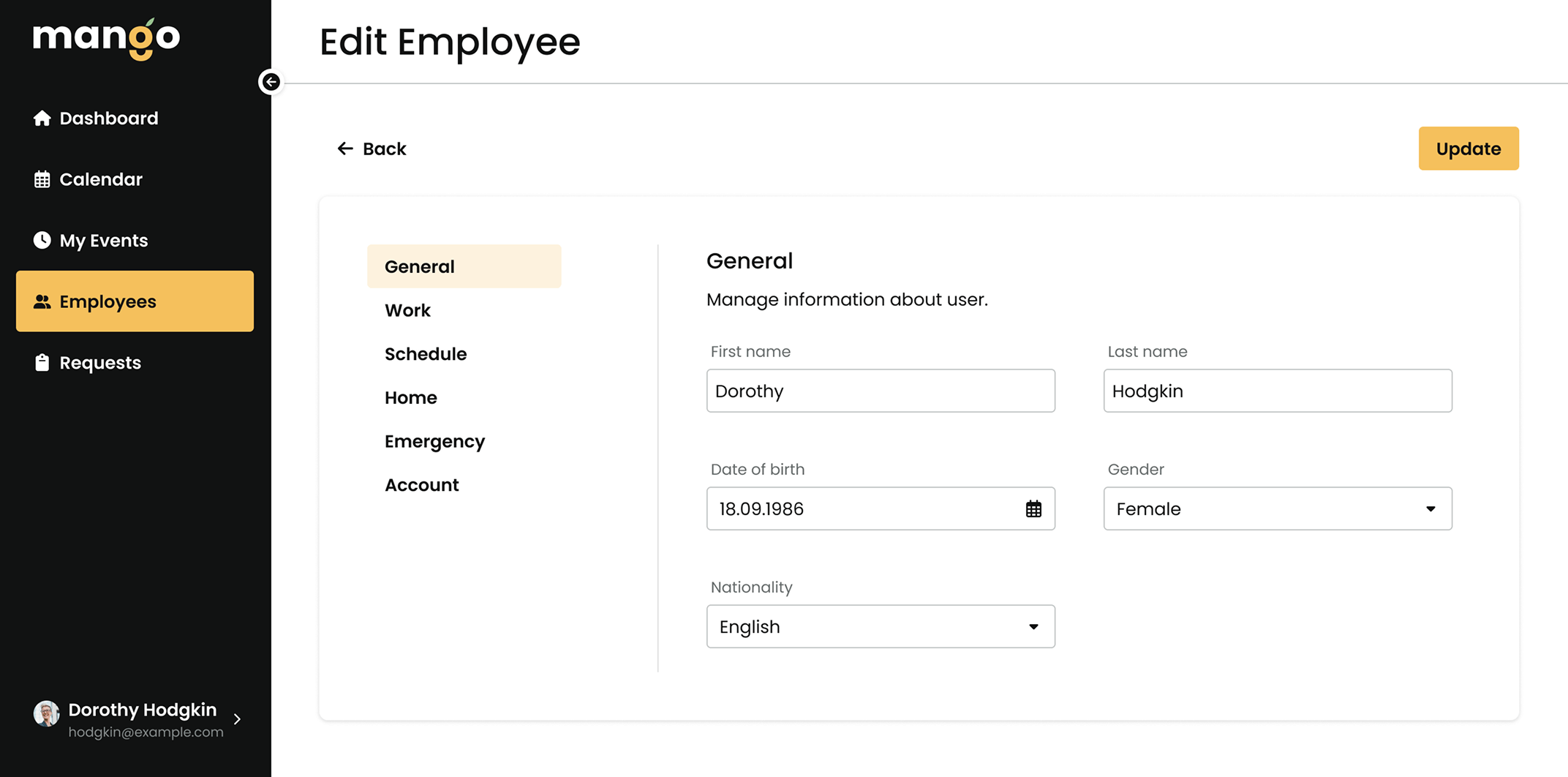This screenshot has width=1568, height=777.
Task: Click the back arrow next to Back
Action: coord(344,148)
